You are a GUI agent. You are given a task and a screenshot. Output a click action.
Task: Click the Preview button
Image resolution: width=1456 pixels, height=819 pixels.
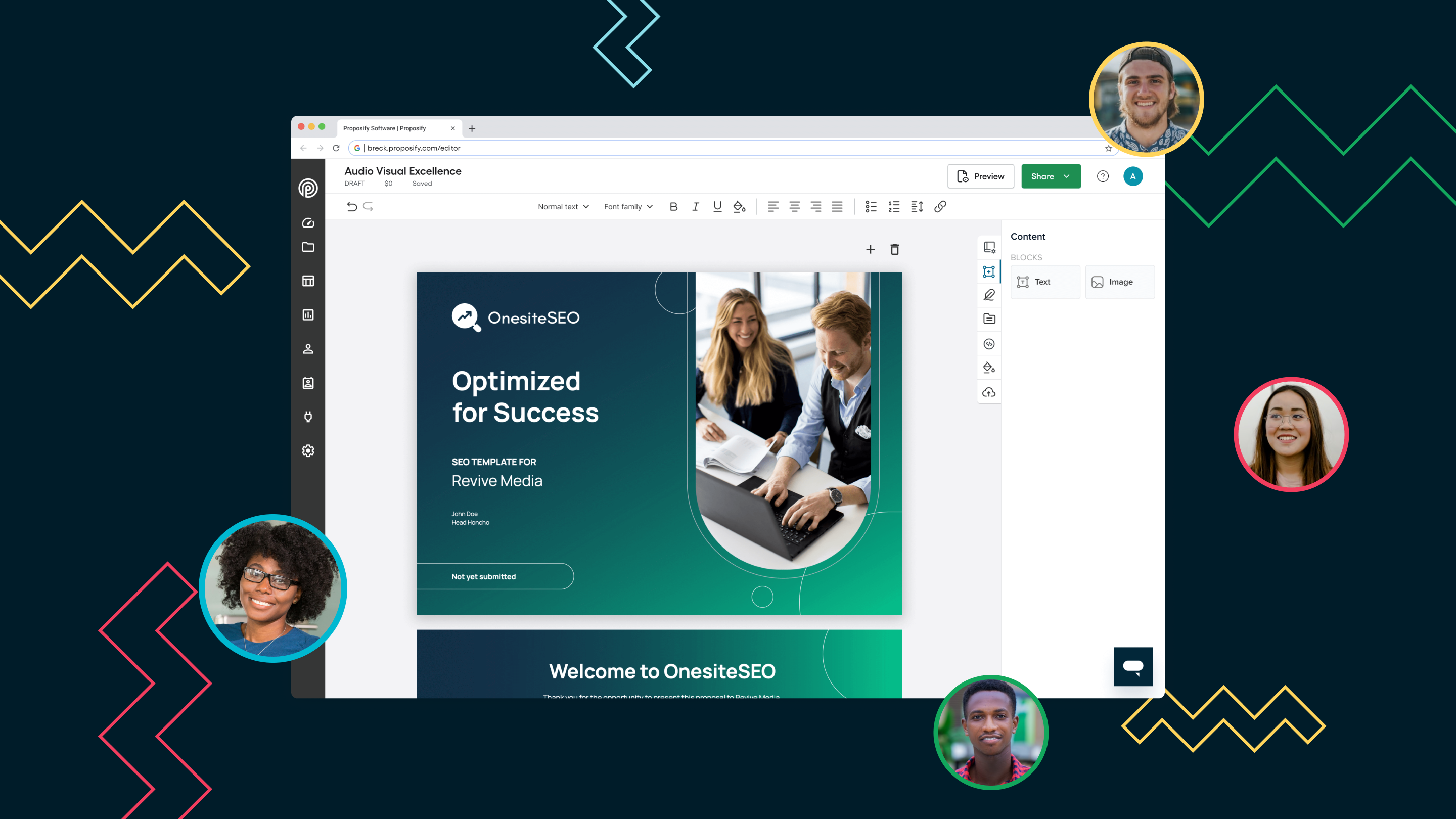pyautogui.click(x=981, y=176)
